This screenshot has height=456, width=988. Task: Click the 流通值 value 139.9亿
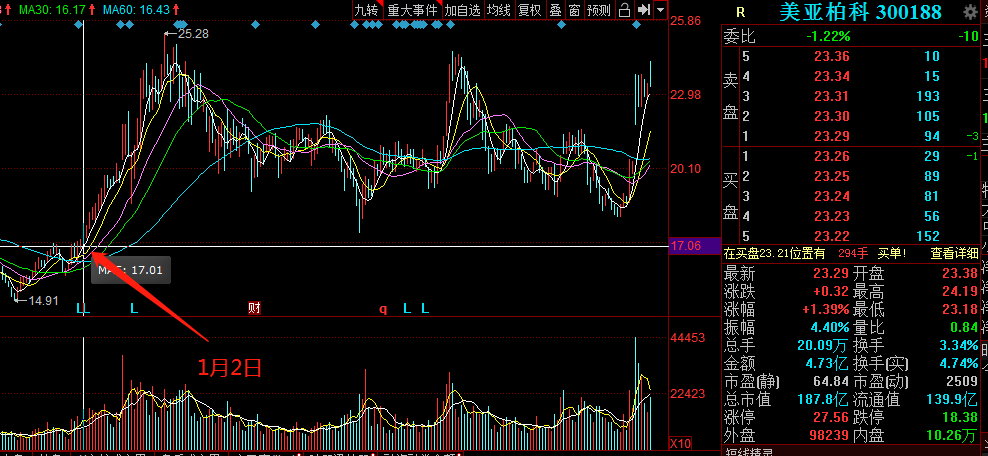click(x=952, y=399)
